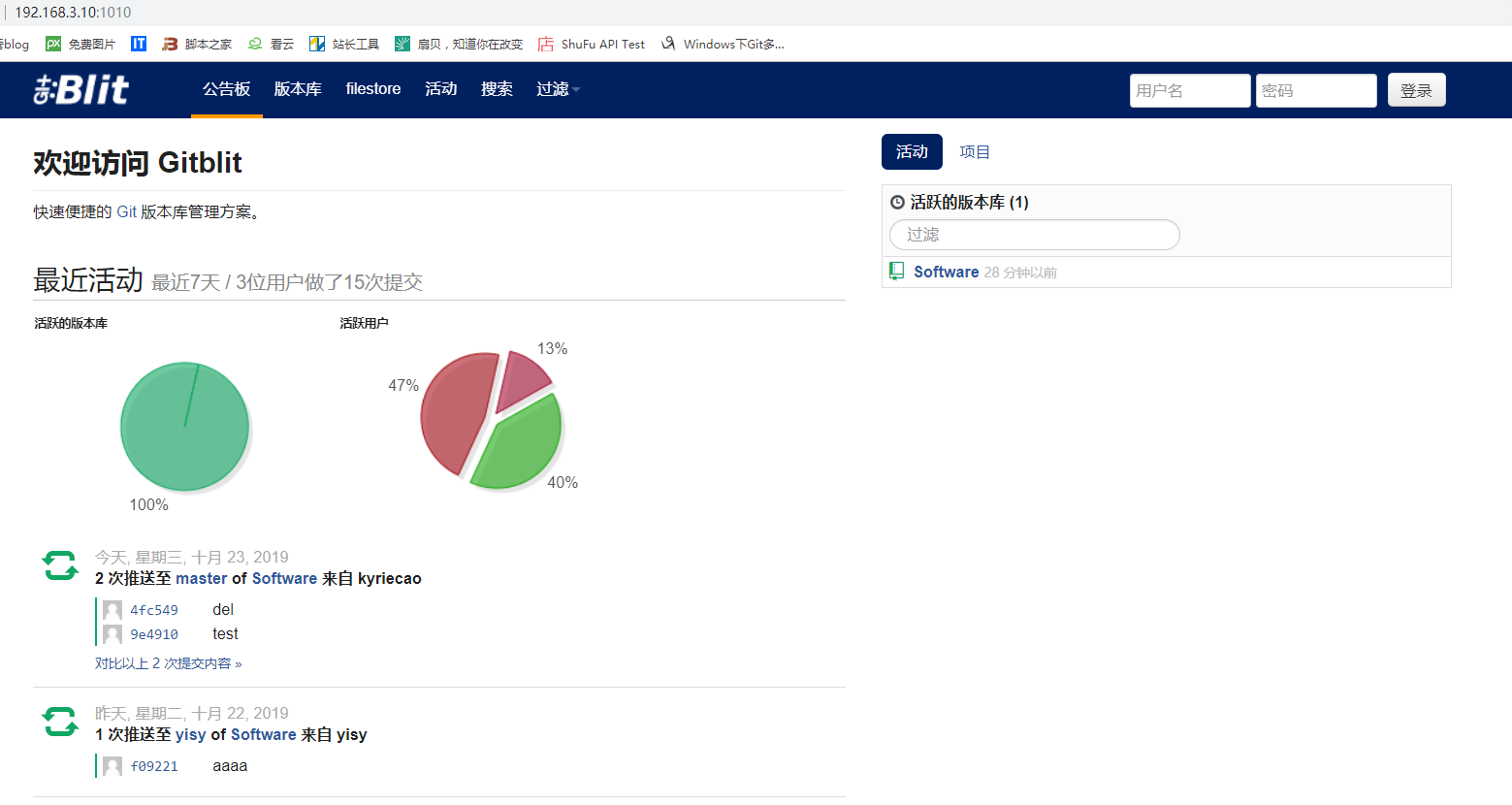The width and height of the screenshot is (1512, 805).
Task: Select the 活动 tab in right panel
Action: coord(912,152)
